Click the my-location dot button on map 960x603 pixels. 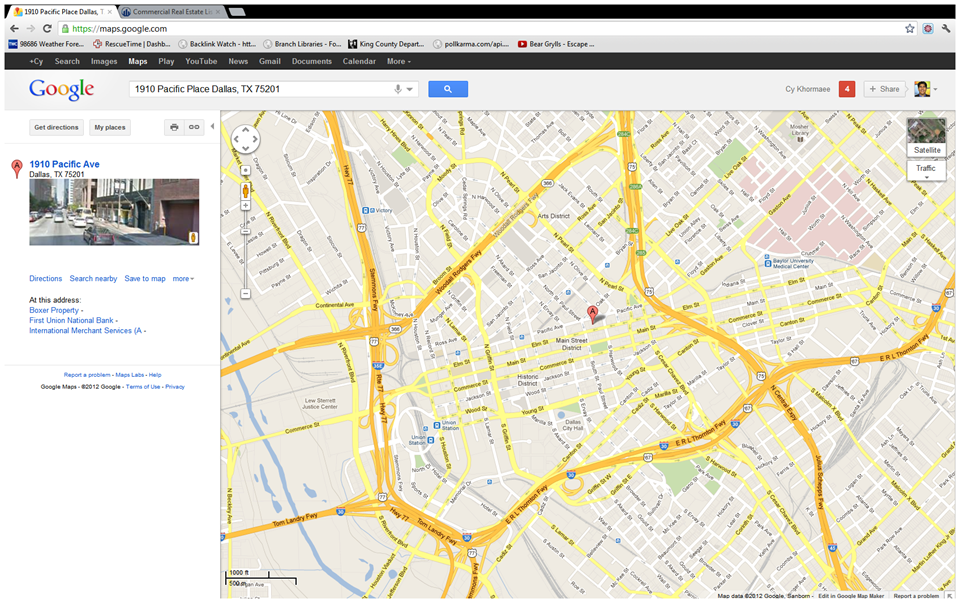coord(246,170)
